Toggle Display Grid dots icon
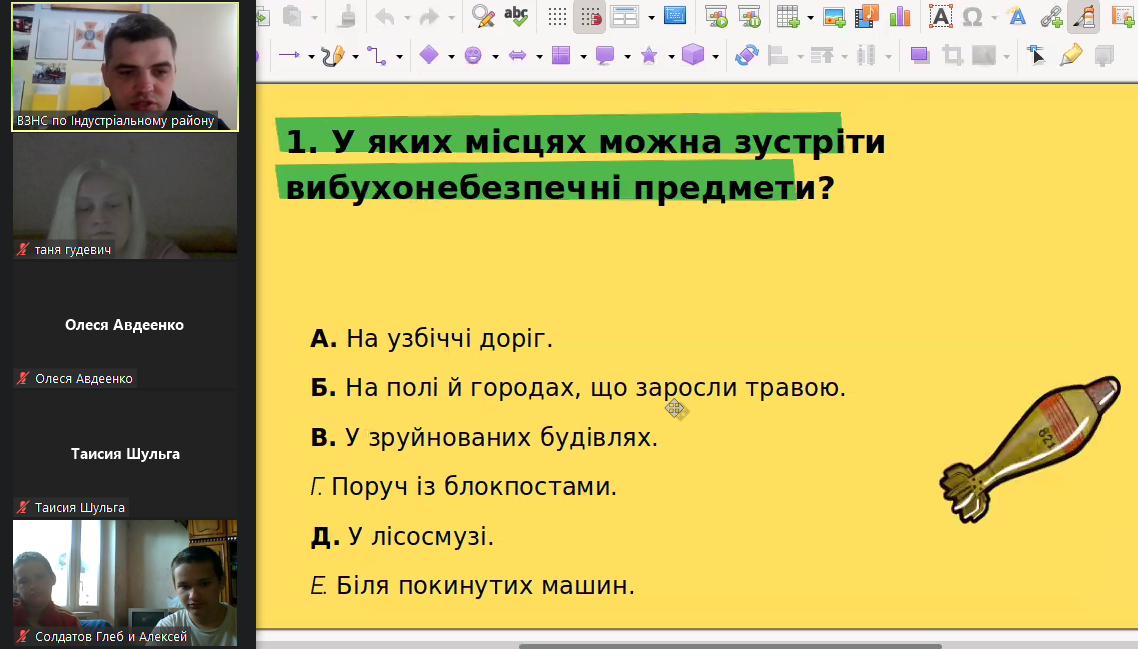The width and height of the screenshot is (1138, 649). pyautogui.click(x=557, y=16)
